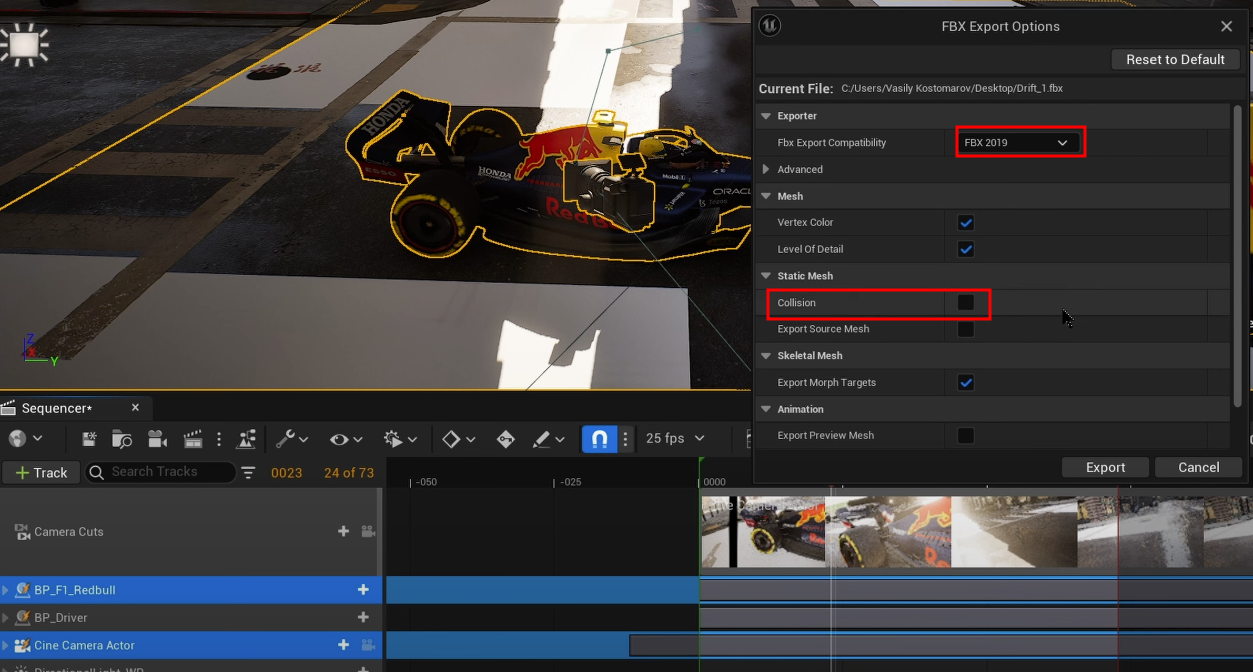
Task: Open the eye view options menu
Action: pos(346,438)
